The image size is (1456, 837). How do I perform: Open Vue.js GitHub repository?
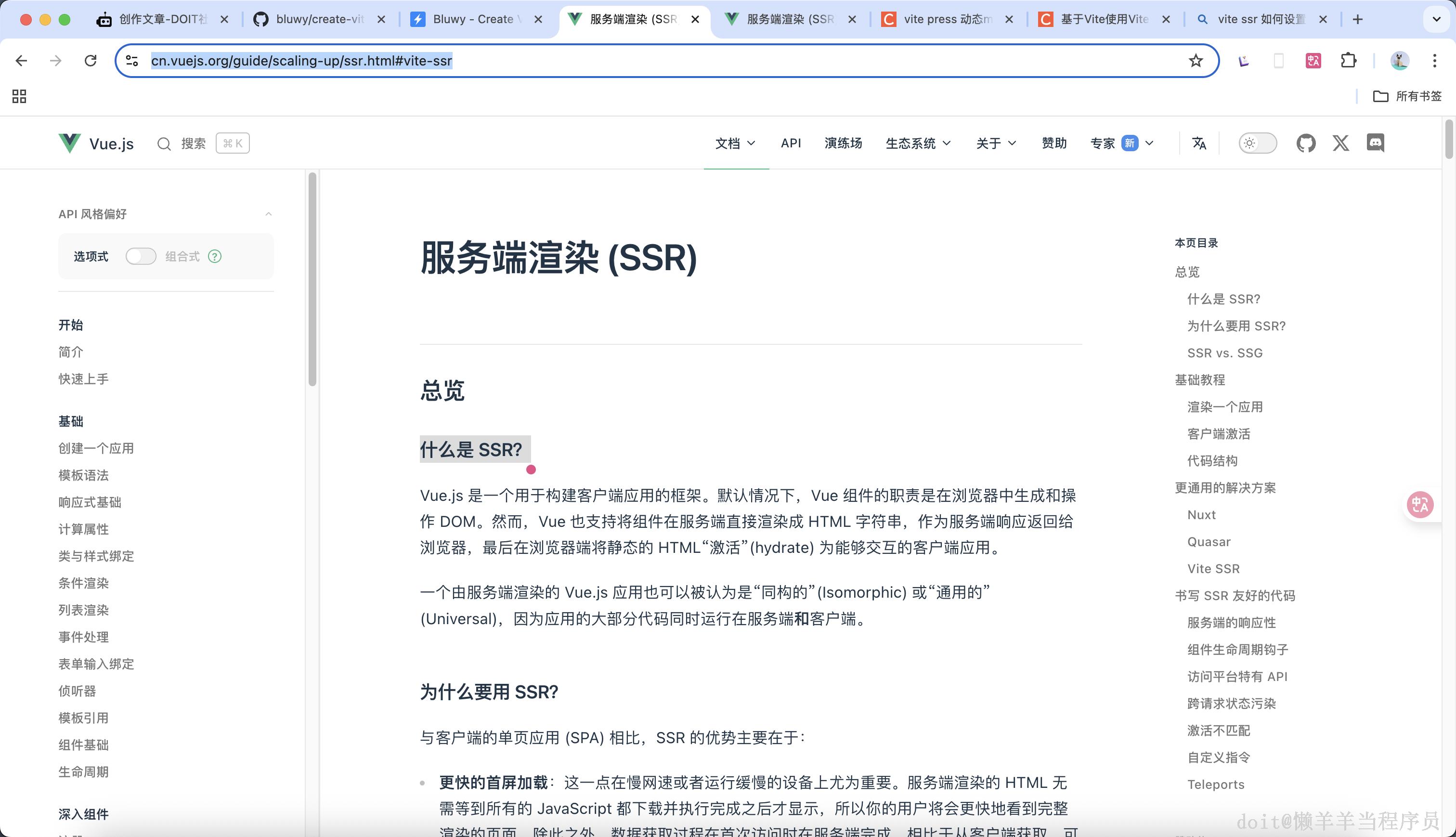pyautogui.click(x=1305, y=143)
